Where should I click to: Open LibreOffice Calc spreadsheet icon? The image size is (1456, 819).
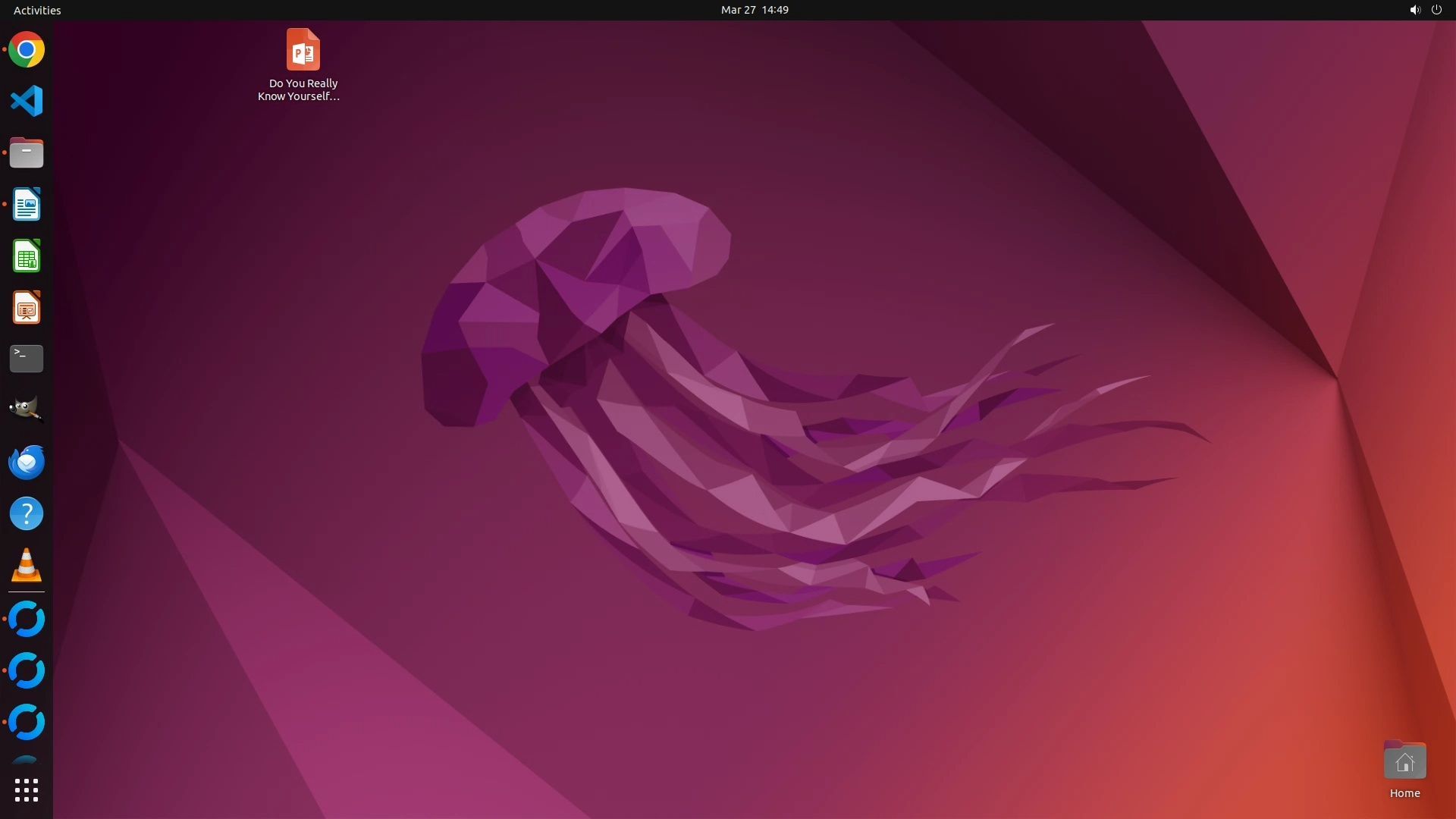tap(27, 256)
